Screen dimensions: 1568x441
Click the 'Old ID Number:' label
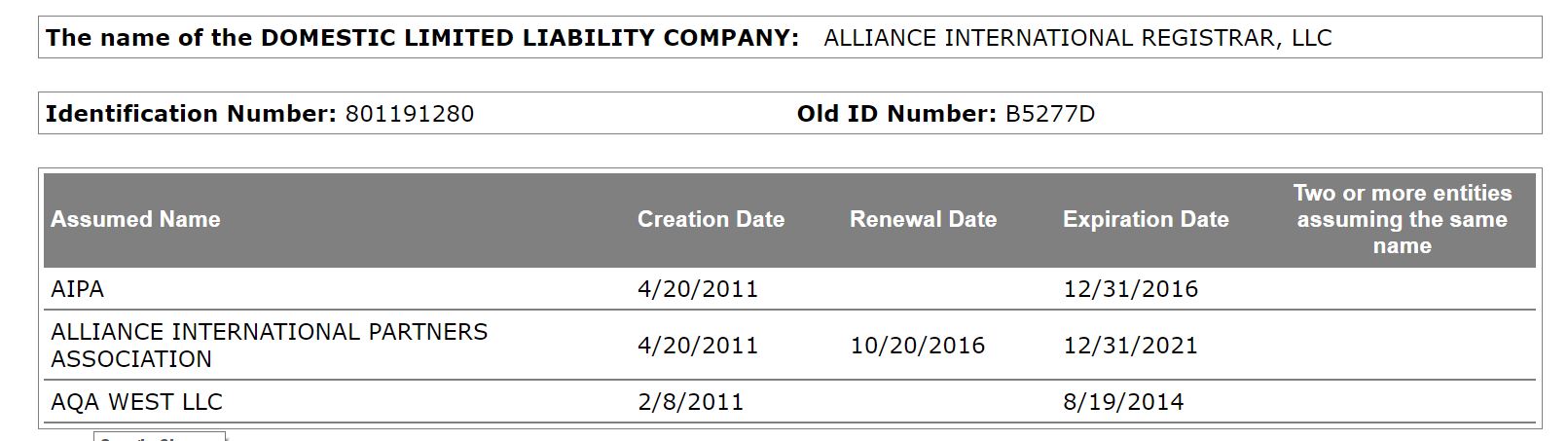[x=896, y=114]
